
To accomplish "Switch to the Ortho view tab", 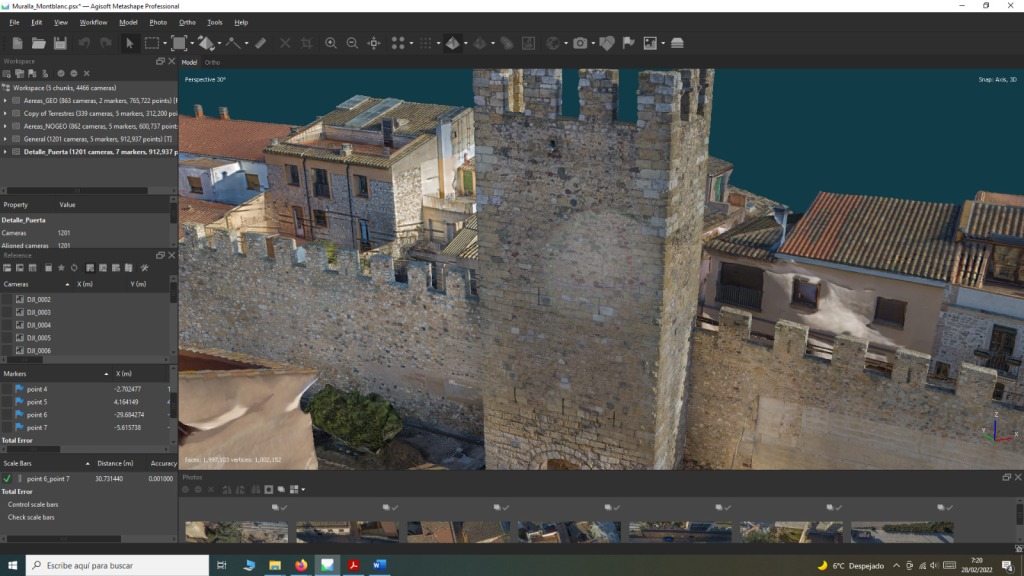I will [x=213, y=62].
